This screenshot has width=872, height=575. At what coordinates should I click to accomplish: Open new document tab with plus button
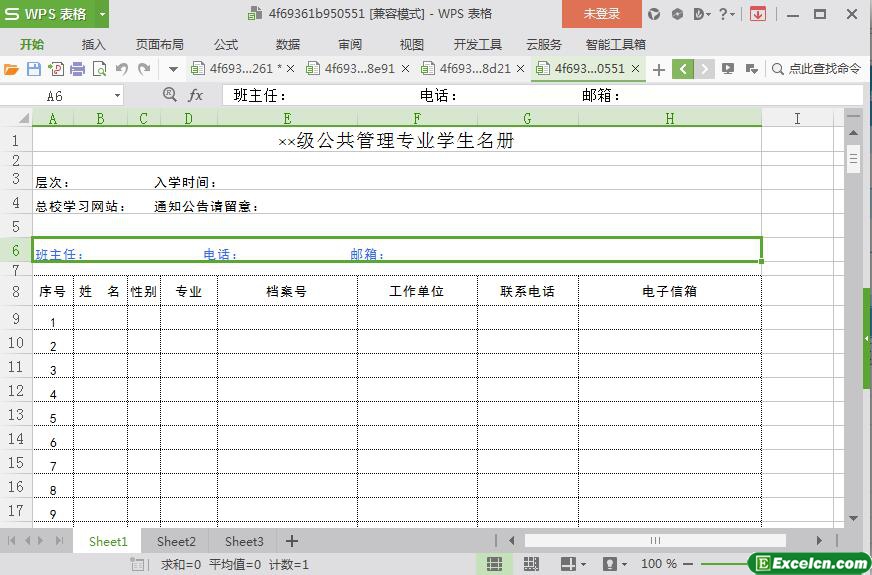(x=658, y=69)
